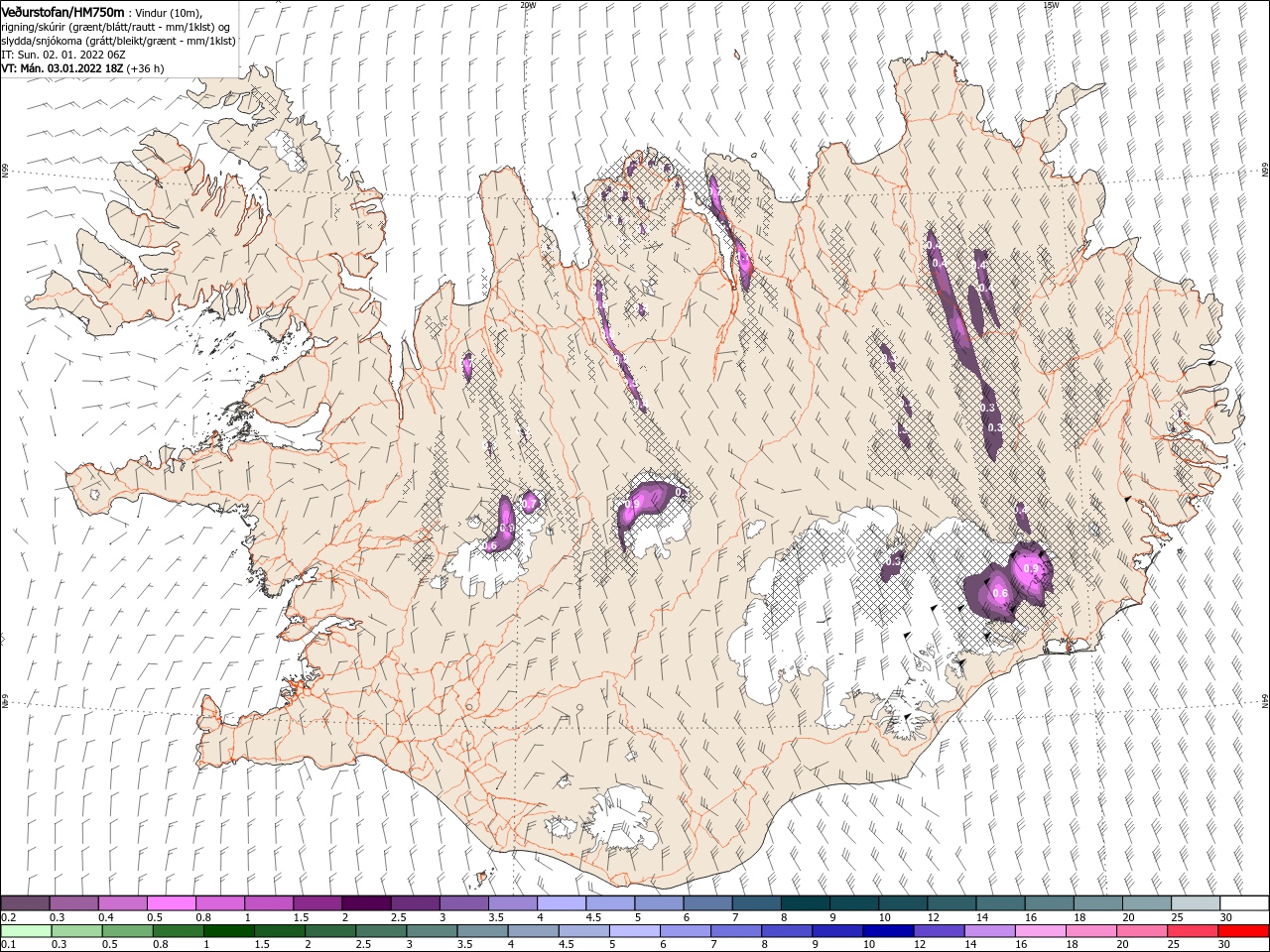Image resolution: width=1270 pixels, height=952 pixels.
Task: Choose rain scale swatch labeled 9
Action: point(837,931)
